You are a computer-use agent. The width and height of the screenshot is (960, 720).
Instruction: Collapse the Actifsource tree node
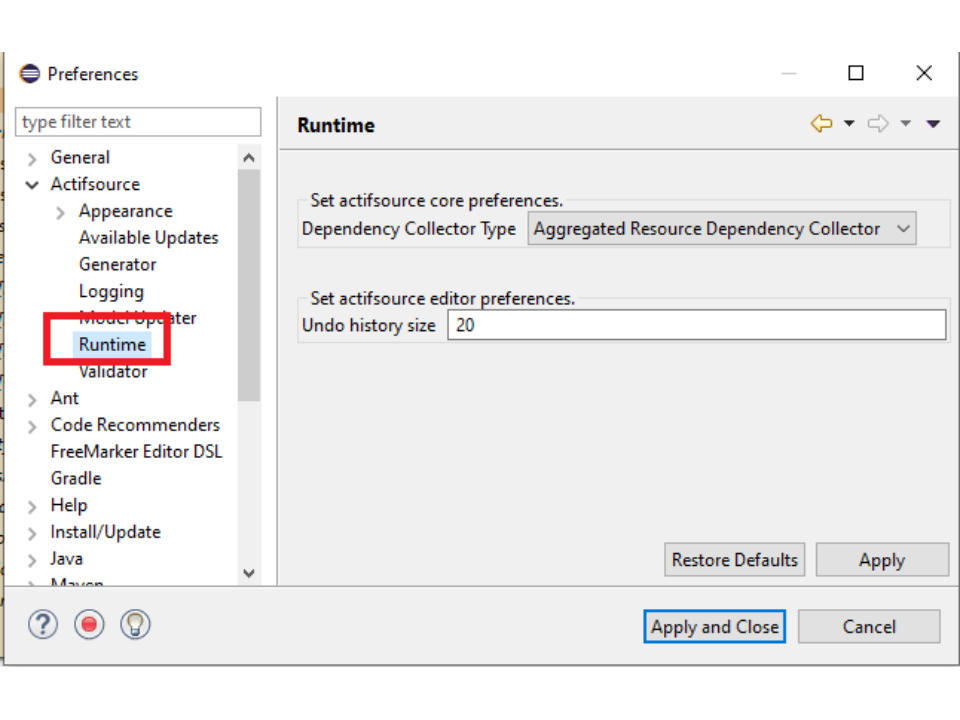tap(32, 185)
